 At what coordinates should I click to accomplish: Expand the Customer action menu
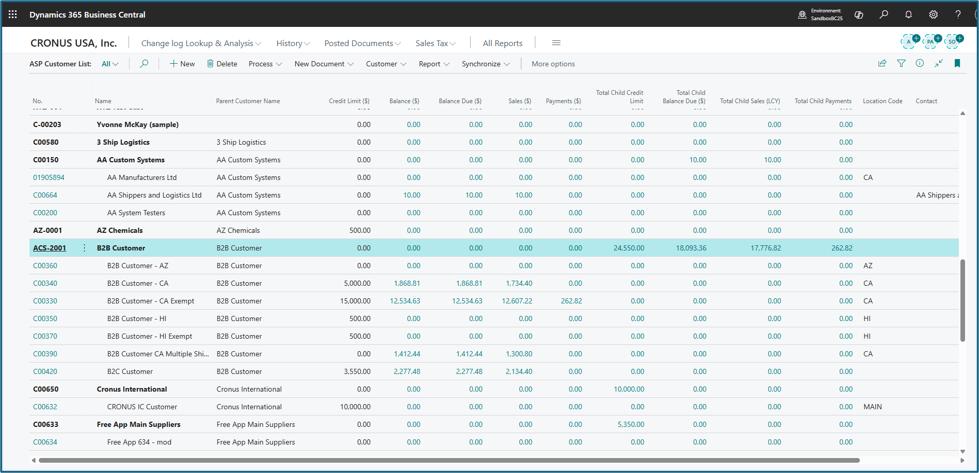coord(386,64)
